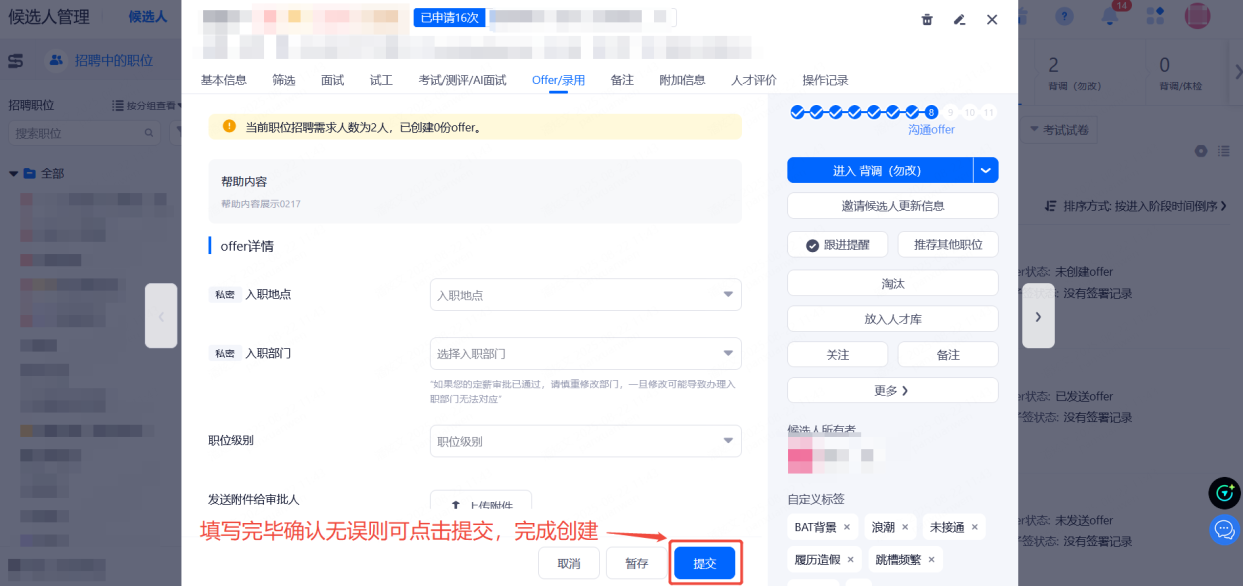Toggle the 关注 follow button
Screen dimensions: 1243x586
(x=837, y=355)
